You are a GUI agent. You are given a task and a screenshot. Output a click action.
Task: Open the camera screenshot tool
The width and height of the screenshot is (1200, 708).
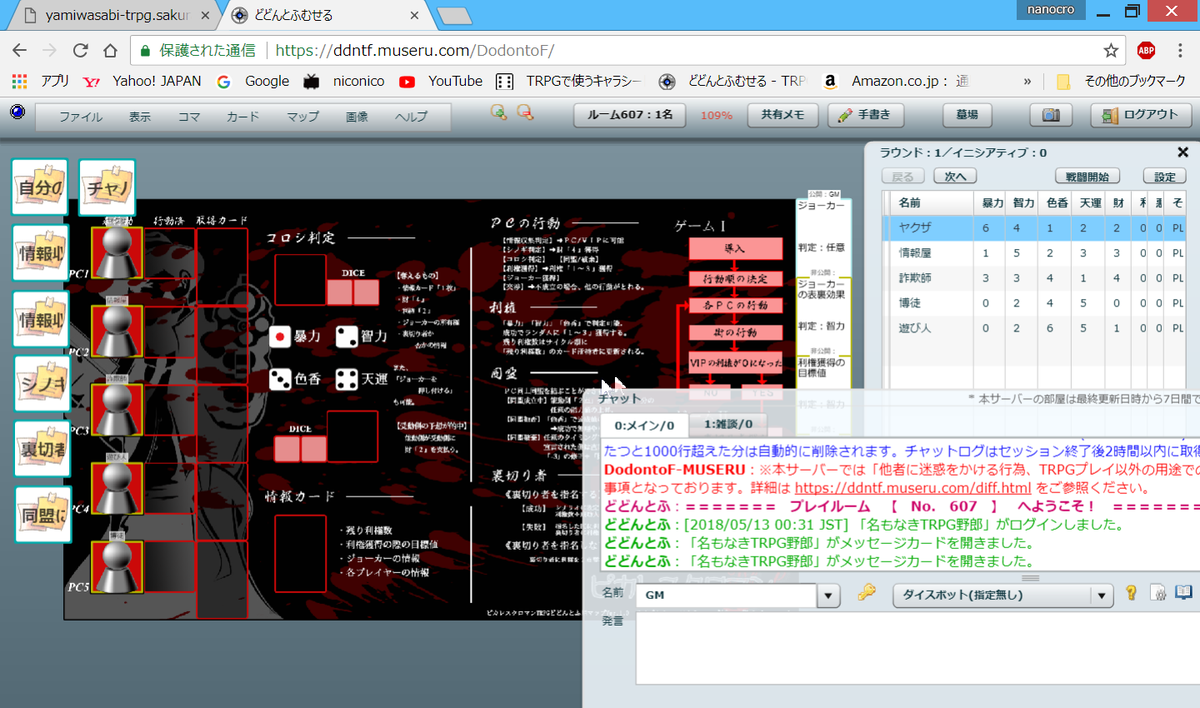1051,115
